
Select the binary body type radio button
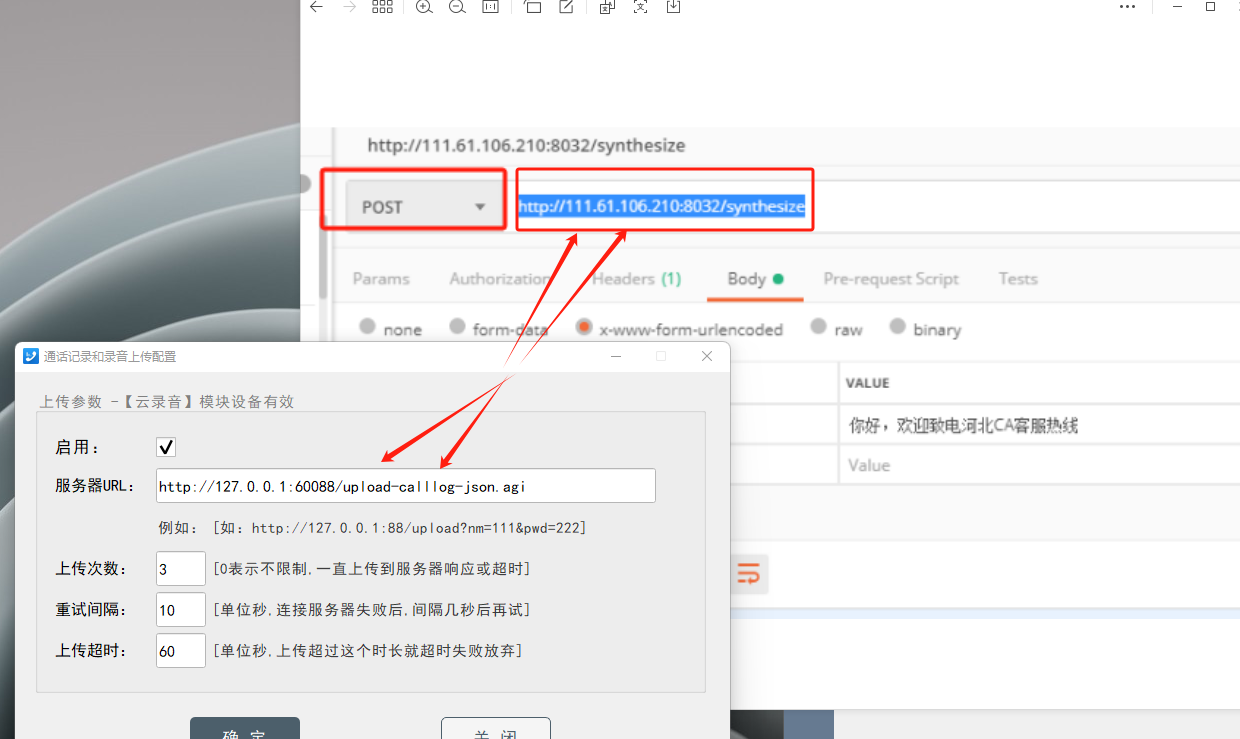point(898,327)
